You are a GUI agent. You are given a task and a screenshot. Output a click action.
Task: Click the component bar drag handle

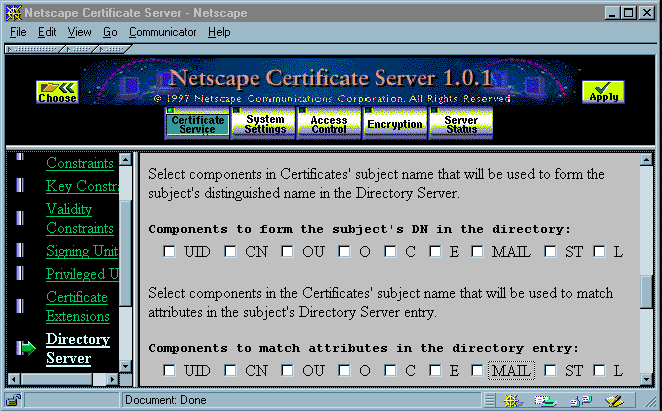pyautogui.click(x=490, y=400)
